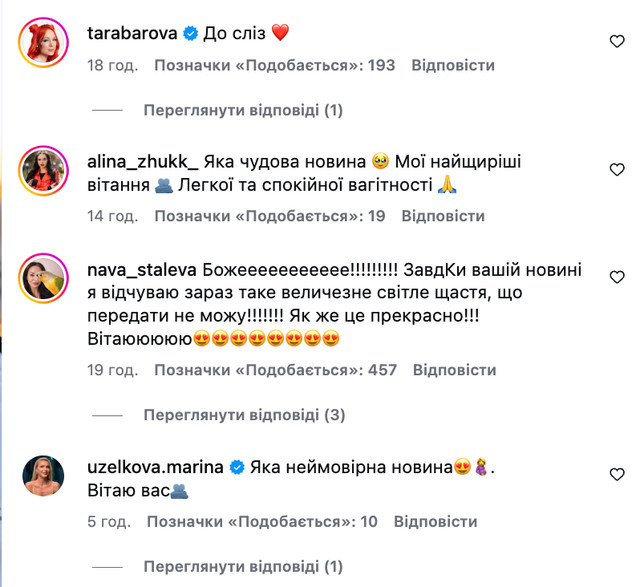Expand 3 replies under nava_staleva's comment
Image resolution: width=640 pixels, height=587 pixels.
[244, 414]
